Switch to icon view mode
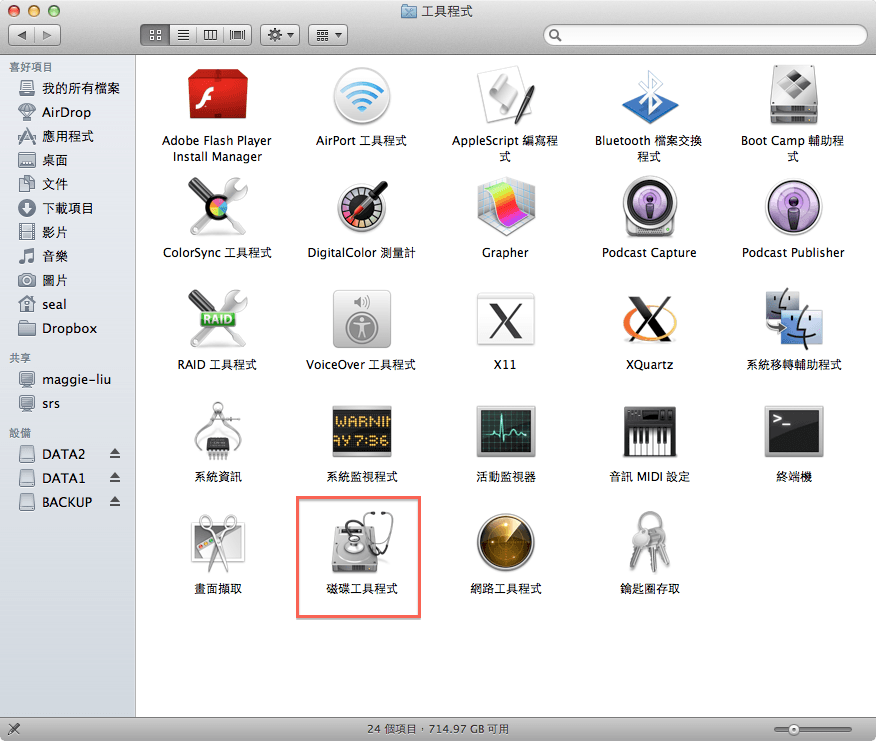The width and height of the screenshot is (876, 741). point(155,35)
